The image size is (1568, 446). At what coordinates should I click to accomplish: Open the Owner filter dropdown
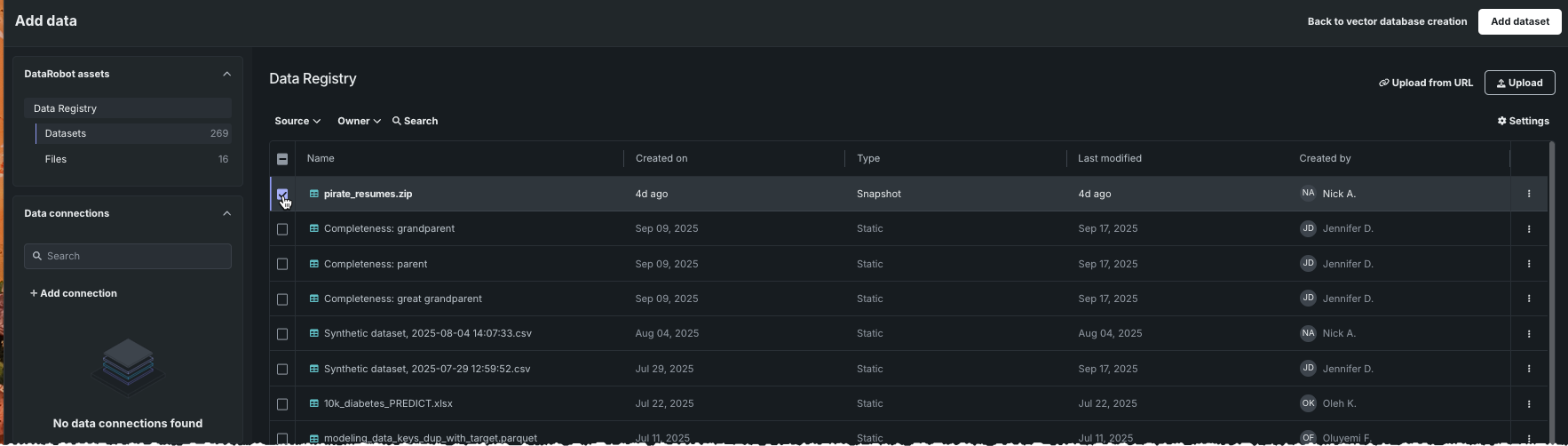click(x=359, y=121)
